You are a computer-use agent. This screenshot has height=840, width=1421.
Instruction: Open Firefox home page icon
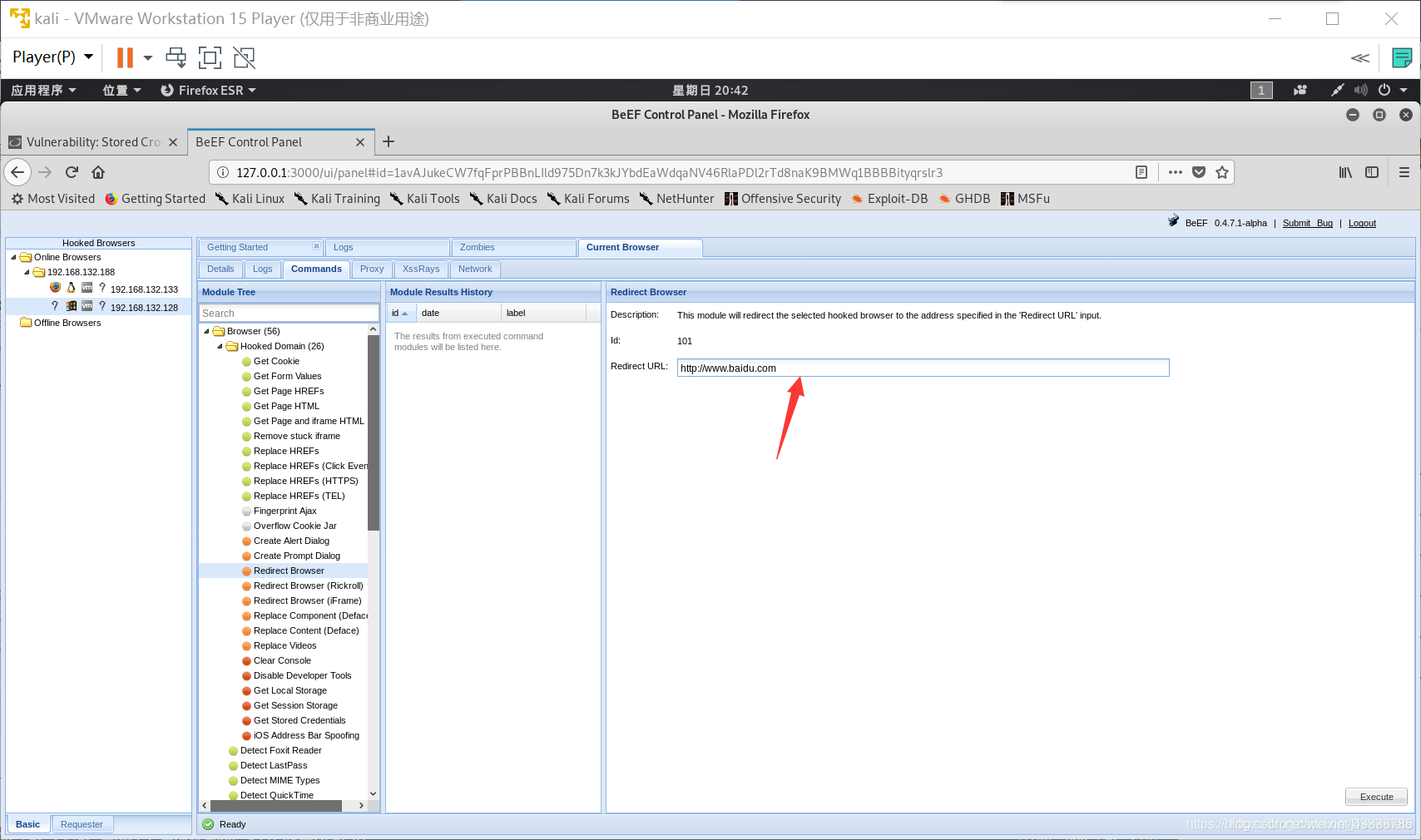[98, 172]
